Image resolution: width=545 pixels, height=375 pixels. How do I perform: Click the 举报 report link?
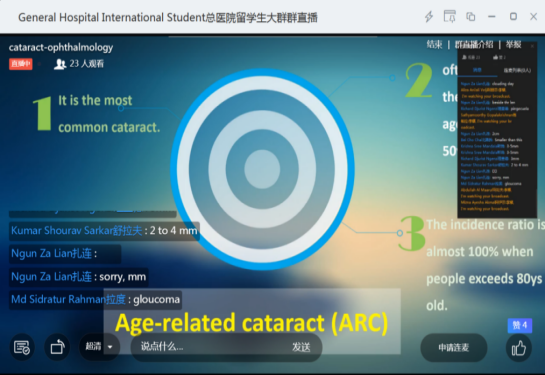pyautogui.click(x=513, y=44)
